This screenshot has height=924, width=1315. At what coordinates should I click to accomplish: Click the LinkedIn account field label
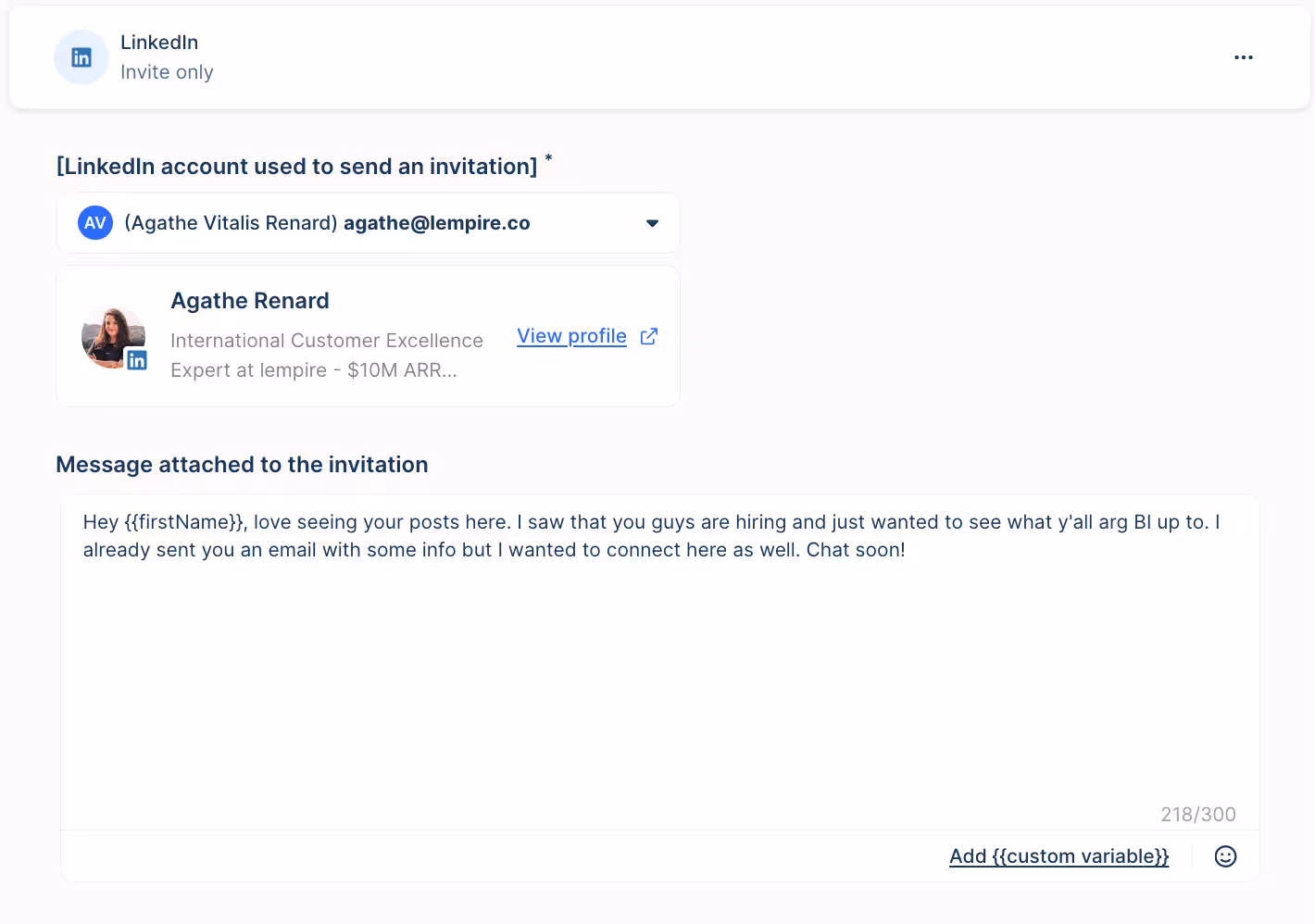296,167
